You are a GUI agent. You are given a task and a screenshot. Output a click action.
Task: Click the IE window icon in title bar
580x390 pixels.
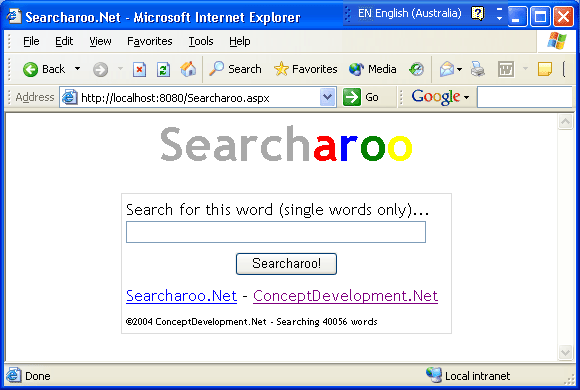14,16
